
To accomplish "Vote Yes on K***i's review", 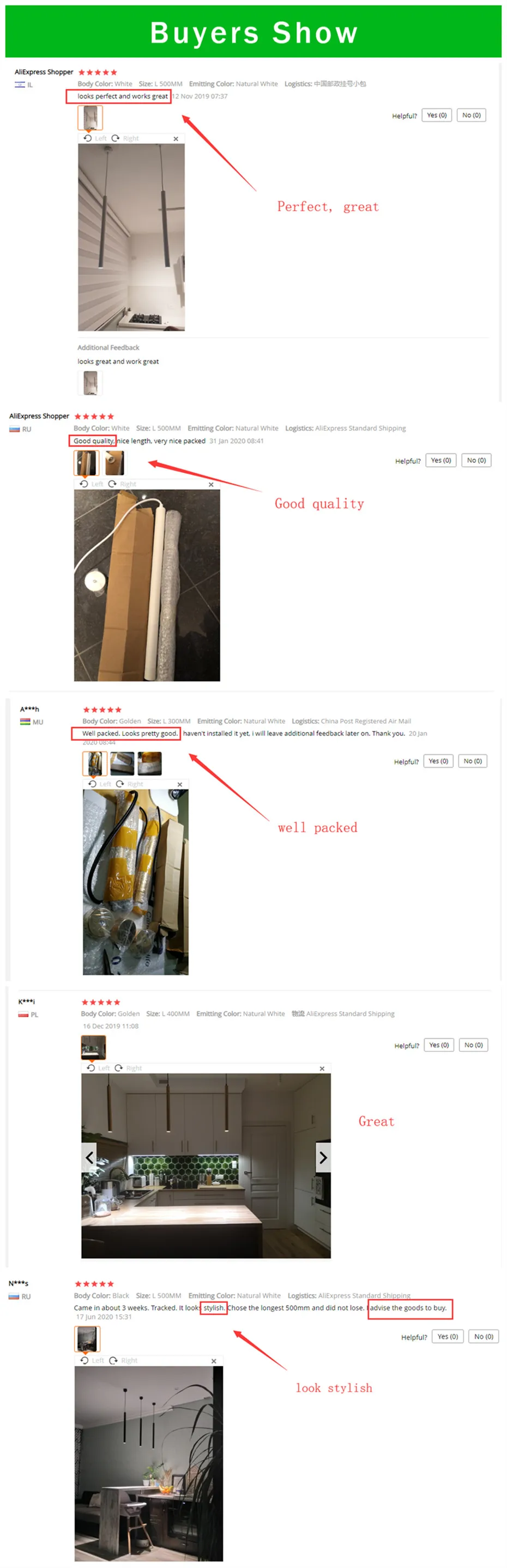I will [439, 1045].
